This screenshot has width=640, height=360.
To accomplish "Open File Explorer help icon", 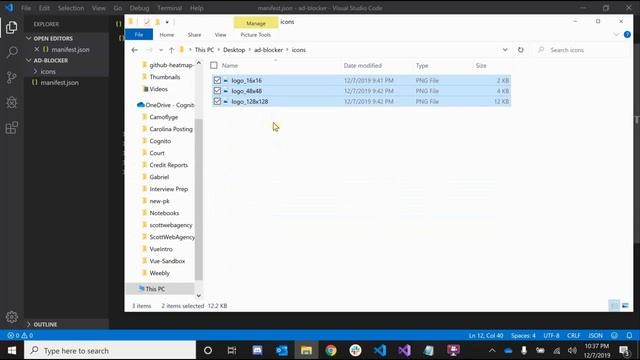I will (627, 35).
